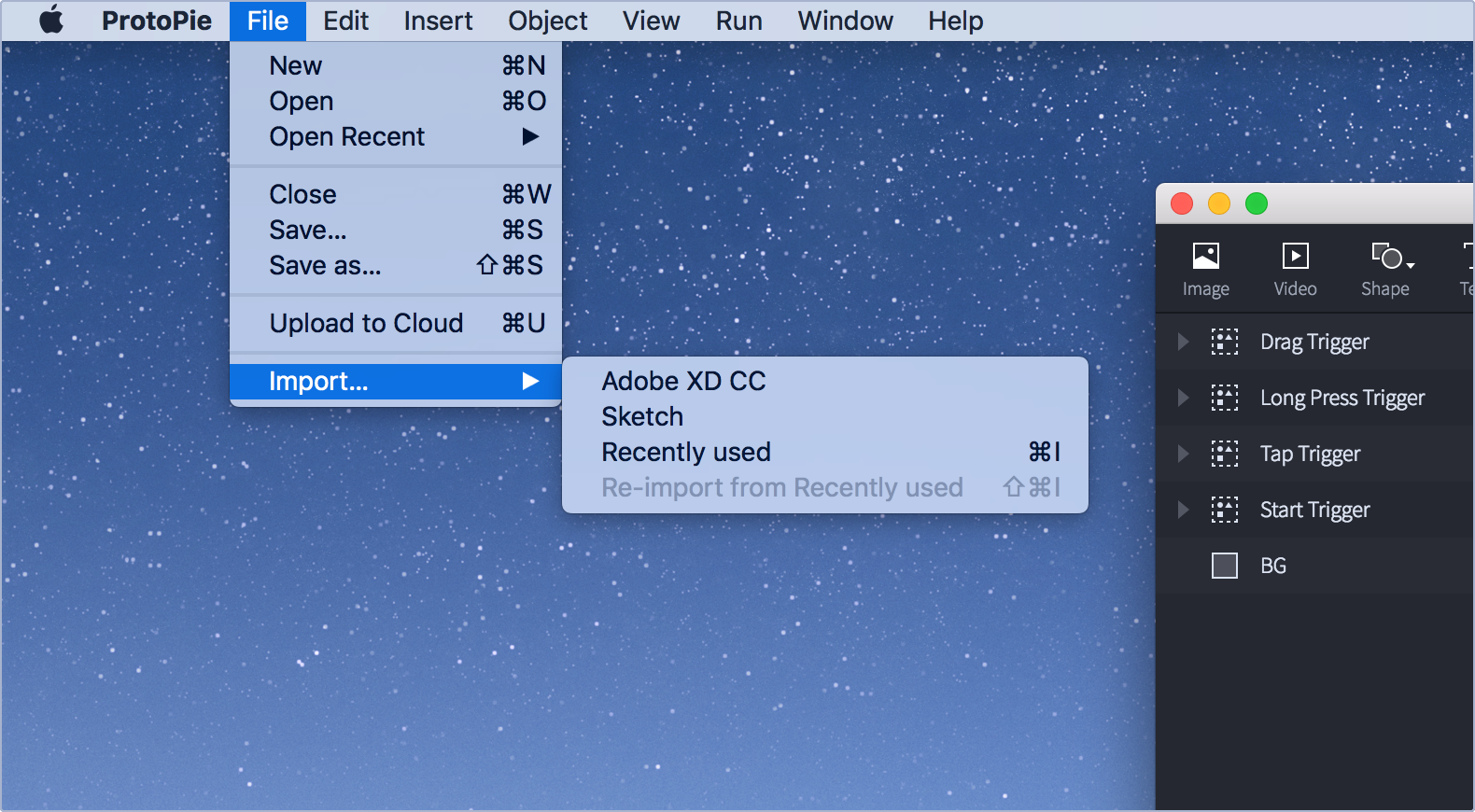
Task: Click the Start Trigger container icon
Action: (x=1225, y=510)
